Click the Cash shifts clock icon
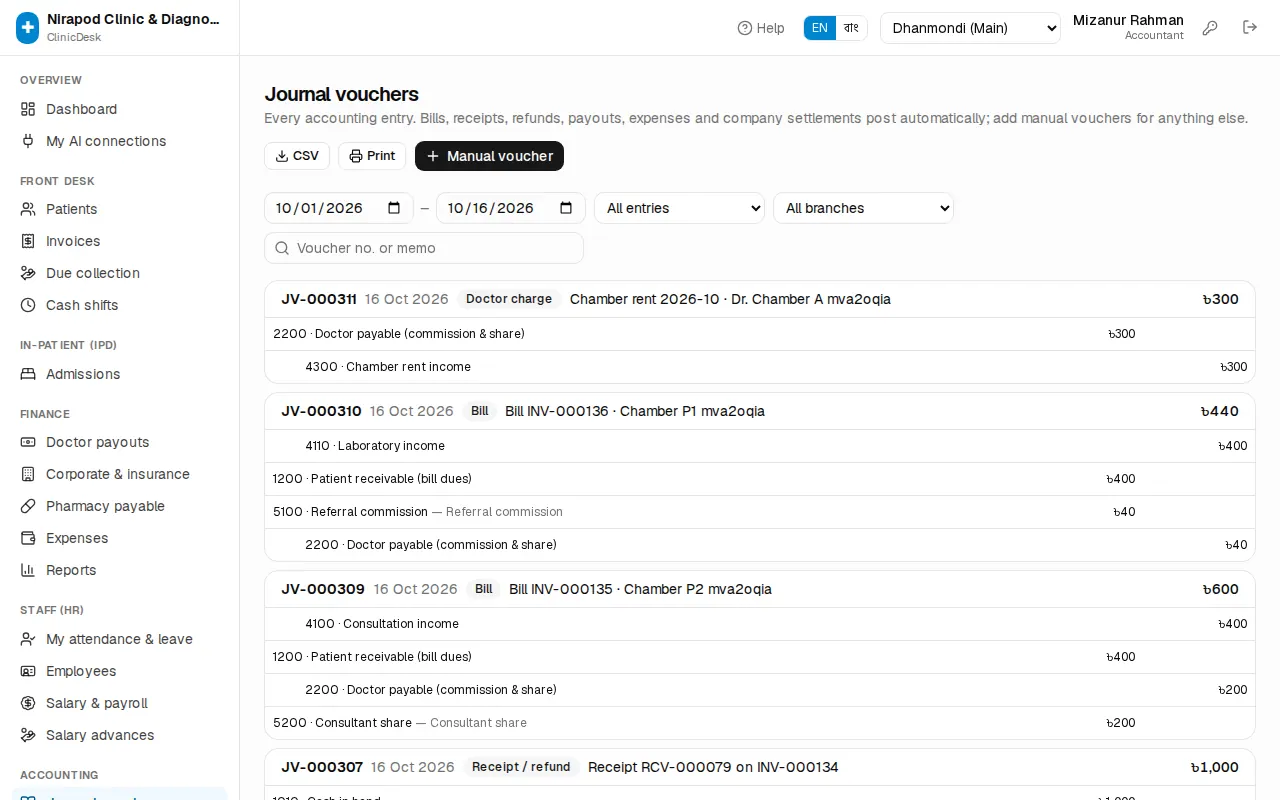This screenshot has width=1280, height=800. [x=28, y=305]
